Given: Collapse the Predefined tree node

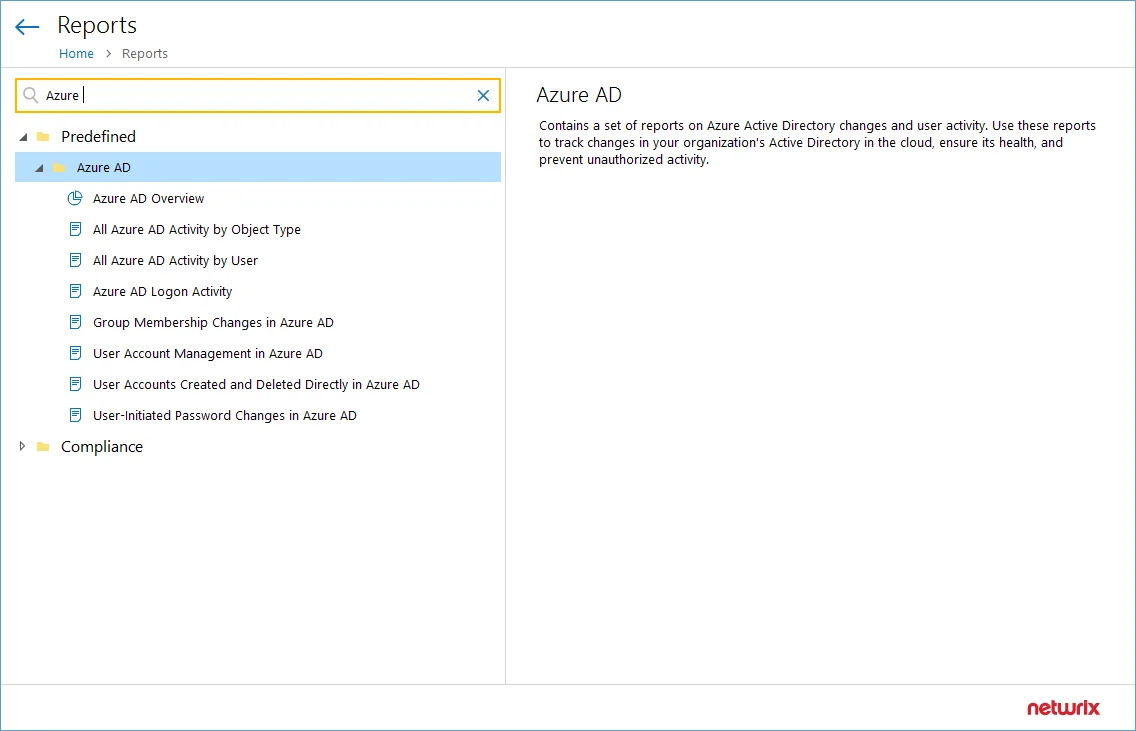Looking at the screenshot, I should pos(23,137).
